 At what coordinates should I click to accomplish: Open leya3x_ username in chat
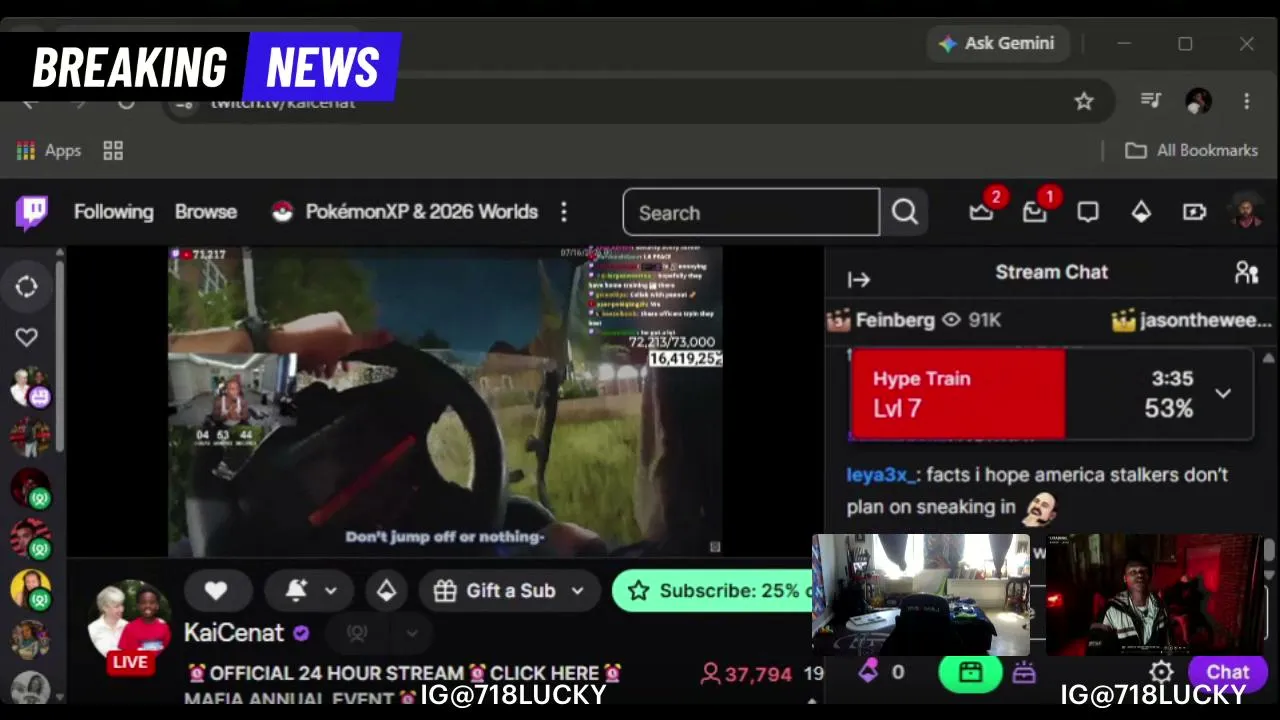(881, 475)
